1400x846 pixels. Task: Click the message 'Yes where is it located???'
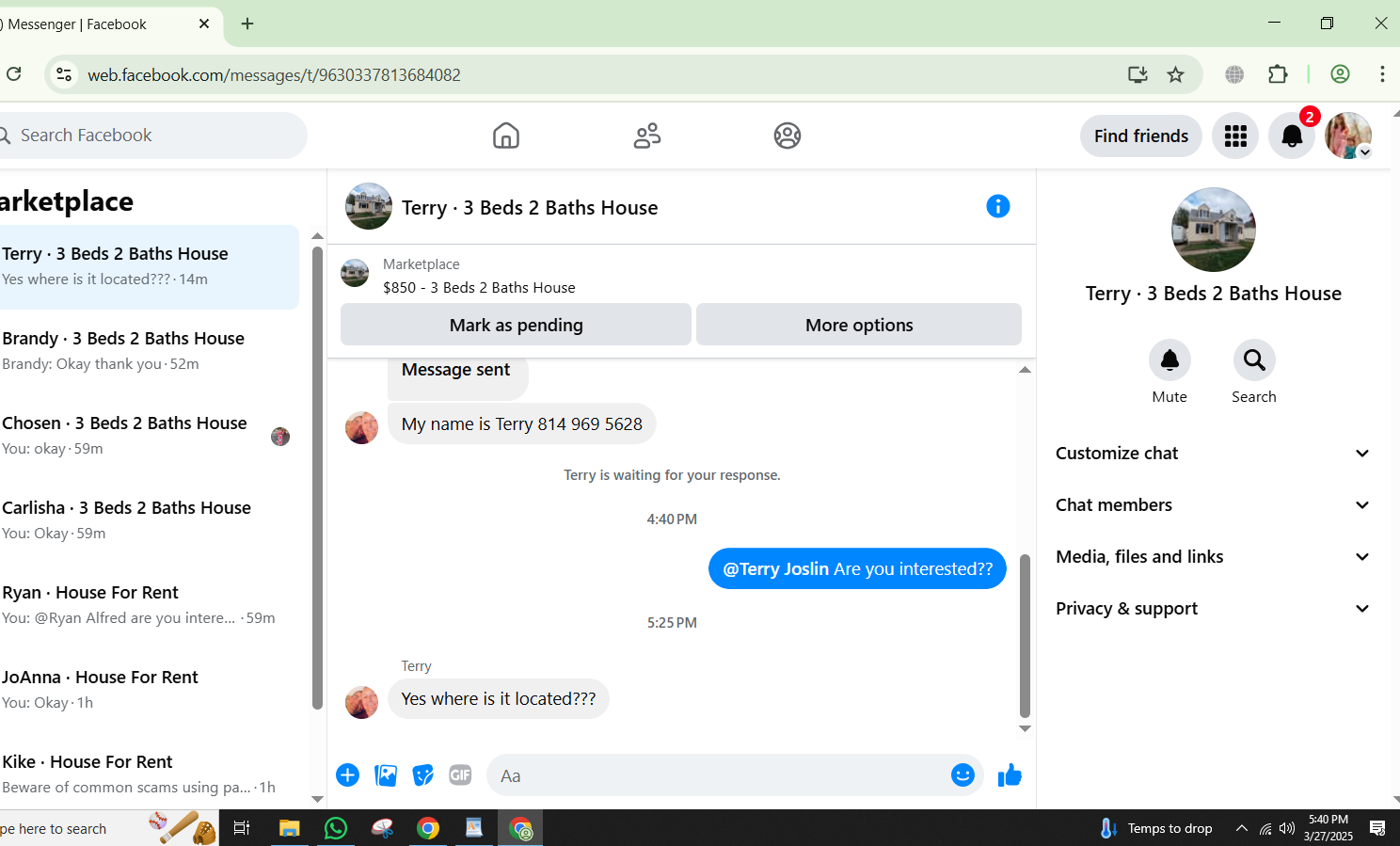pyautogui.click(x=498, y=699)
